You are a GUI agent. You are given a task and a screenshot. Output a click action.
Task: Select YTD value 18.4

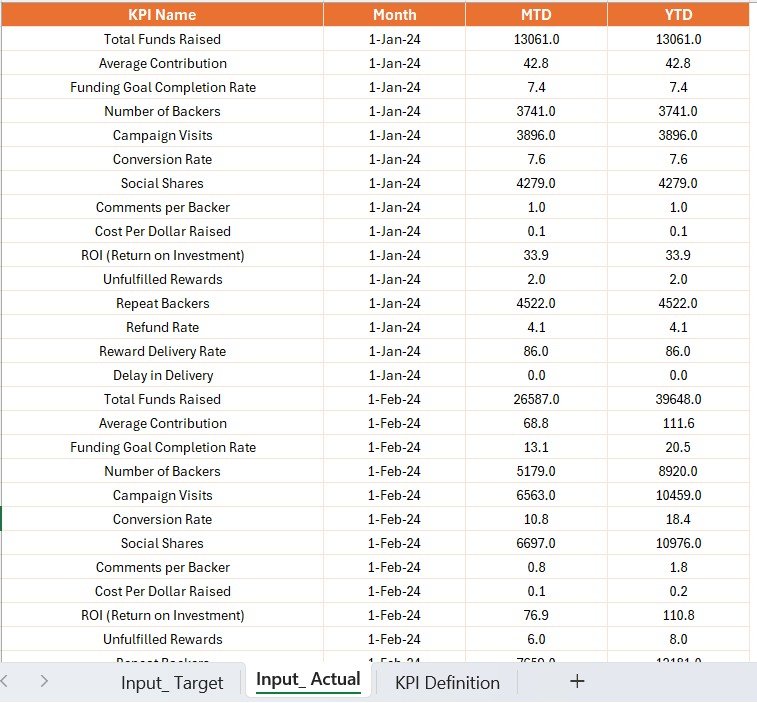coord(678,519)
